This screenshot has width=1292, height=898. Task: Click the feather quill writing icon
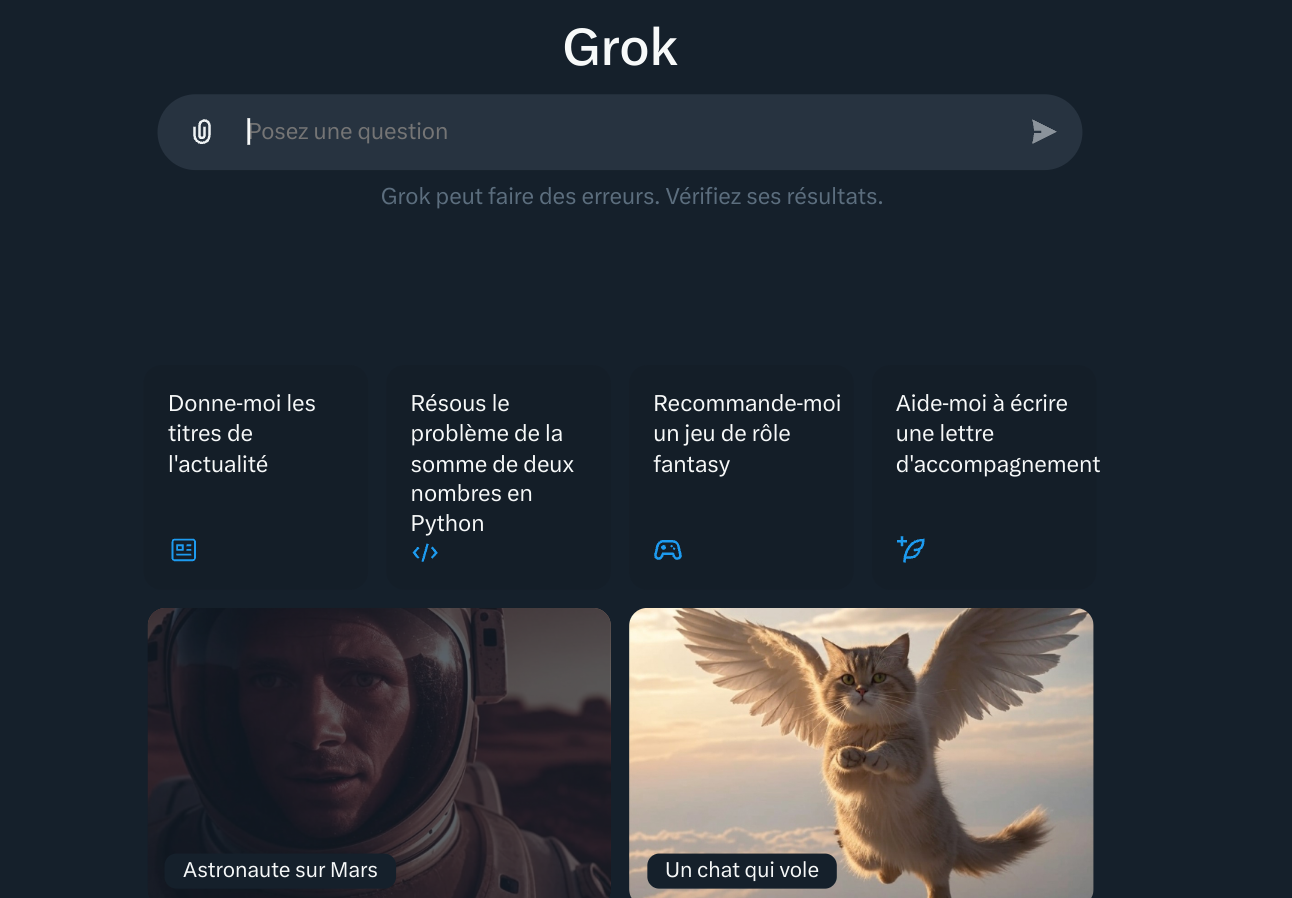[x=911, y=549]
